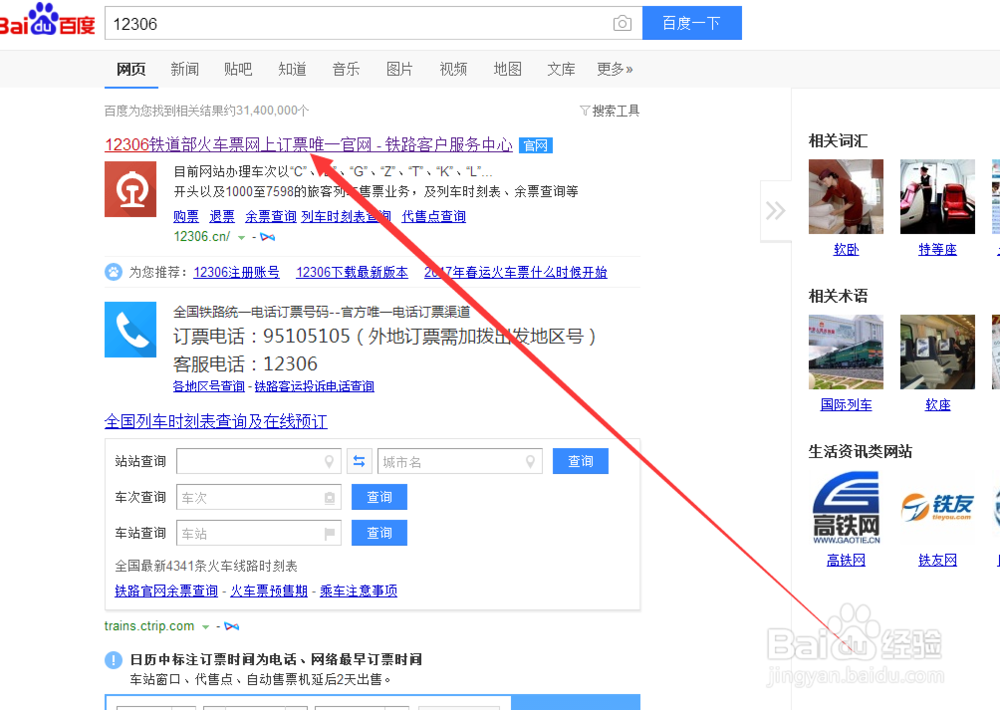The width and height of the screenshot is (1000, 710).
Task: Select the 网页 tab
Action: tap(131, 69)
